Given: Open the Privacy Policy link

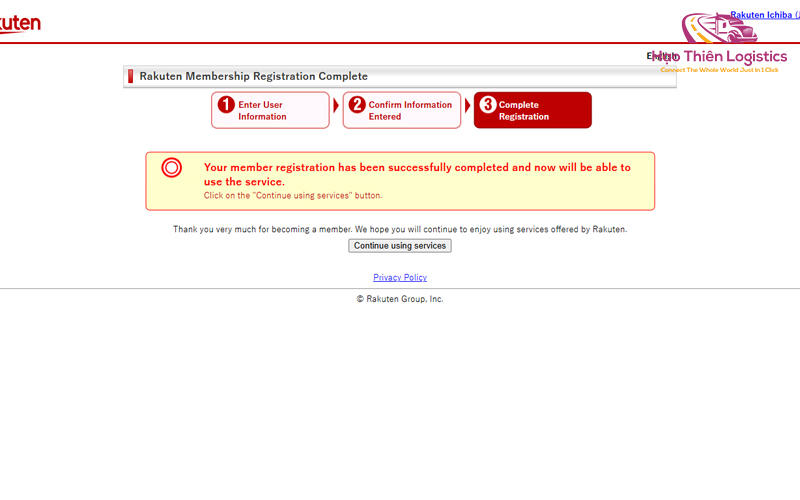Looking at the screenshot, I should pos(400,278).
